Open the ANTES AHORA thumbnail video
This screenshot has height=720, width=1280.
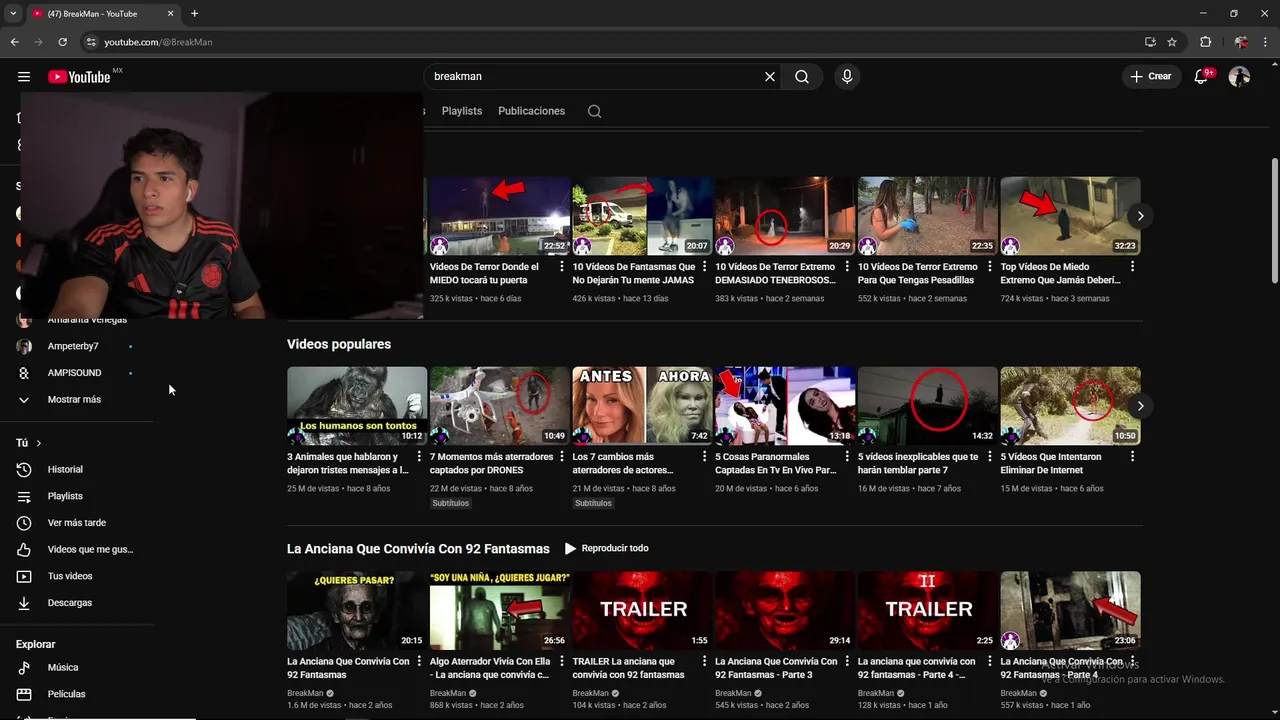point(642,406)
